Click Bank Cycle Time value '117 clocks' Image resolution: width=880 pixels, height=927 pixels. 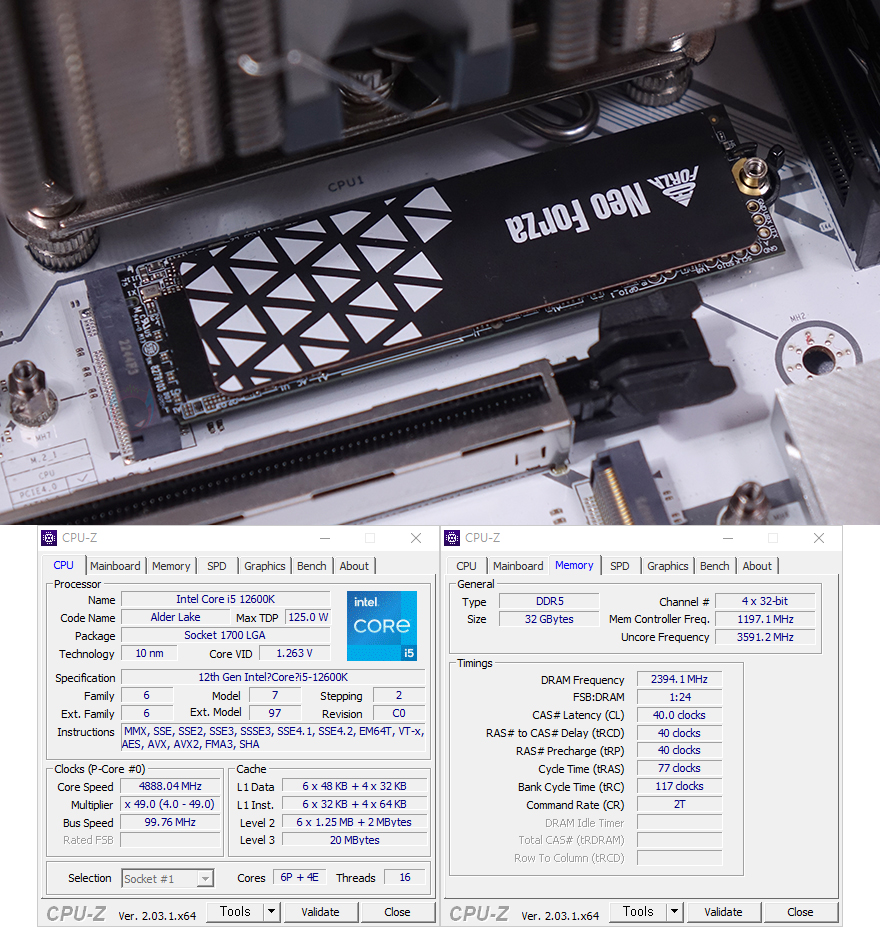point(679,786)
